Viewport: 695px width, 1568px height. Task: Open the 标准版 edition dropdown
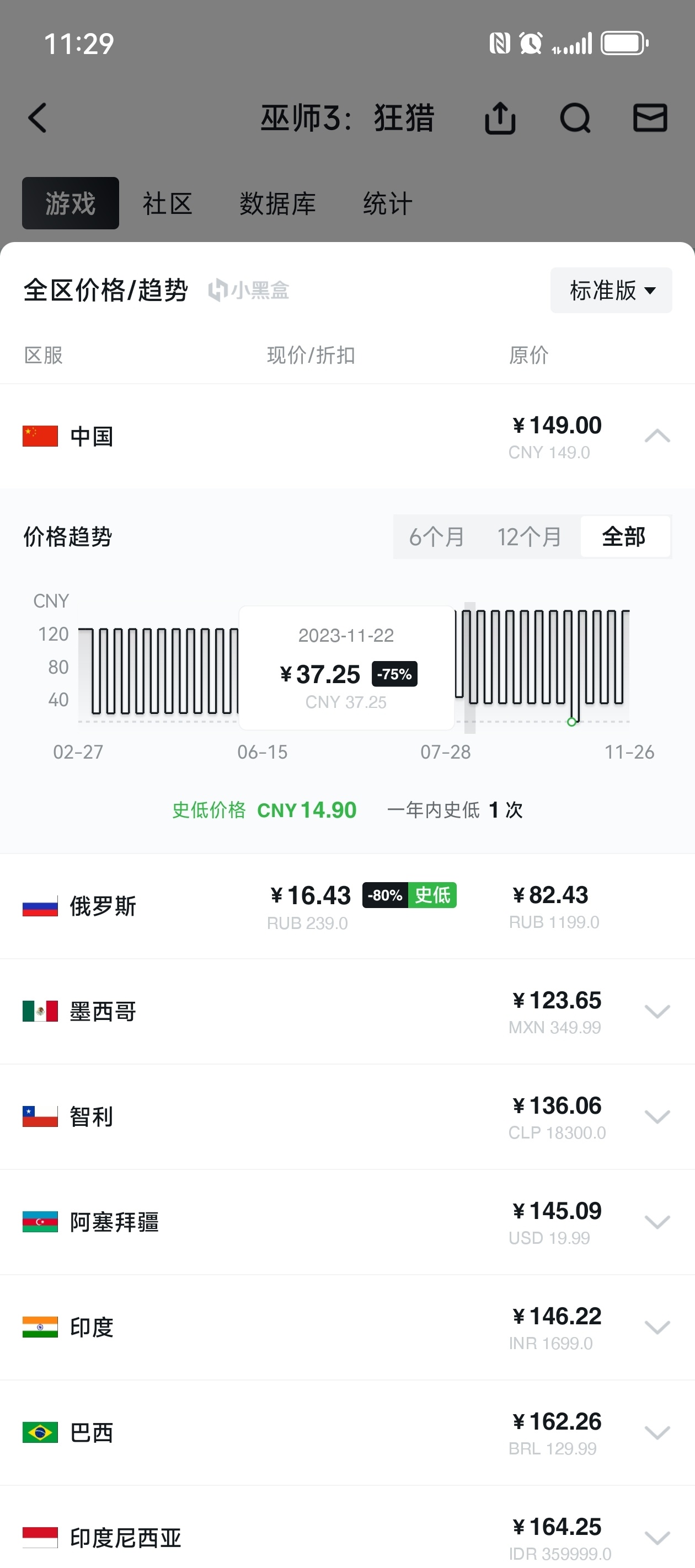[611, 291]
